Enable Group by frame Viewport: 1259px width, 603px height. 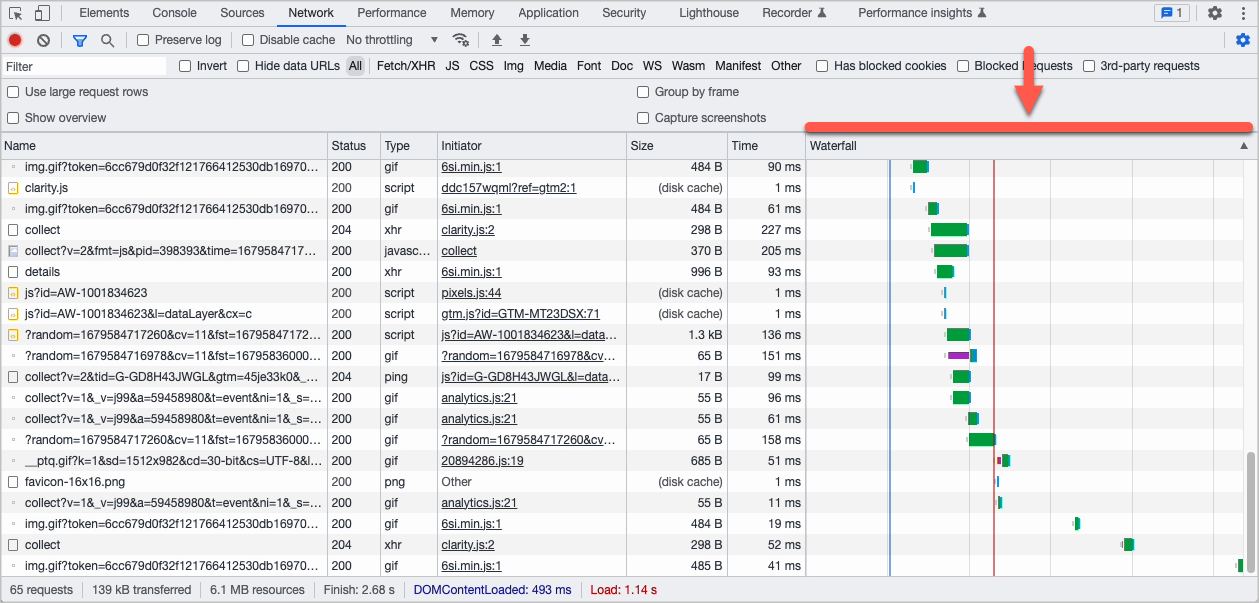(644, 92)
